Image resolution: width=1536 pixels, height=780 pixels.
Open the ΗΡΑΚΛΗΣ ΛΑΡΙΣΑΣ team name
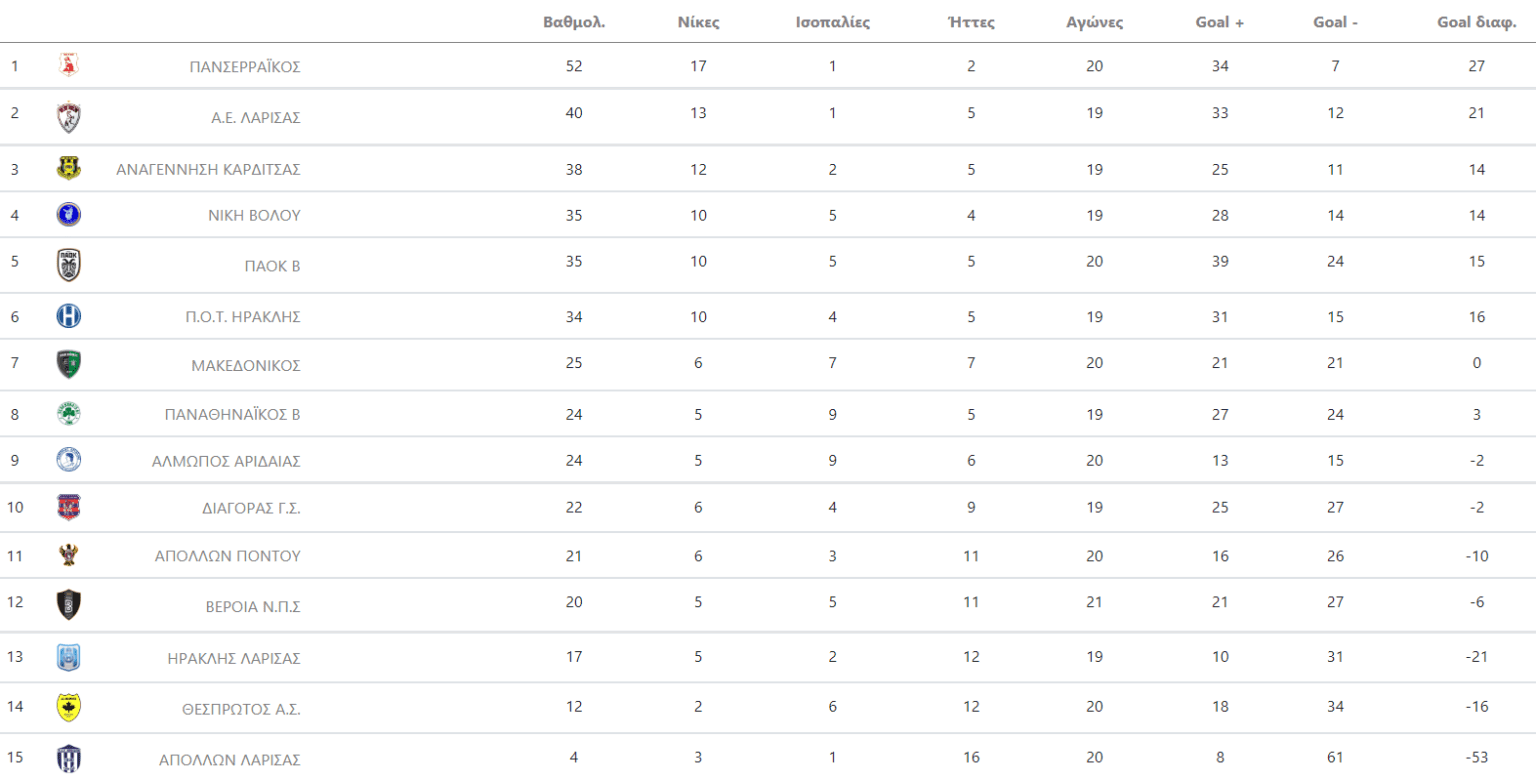click(234, 658)
